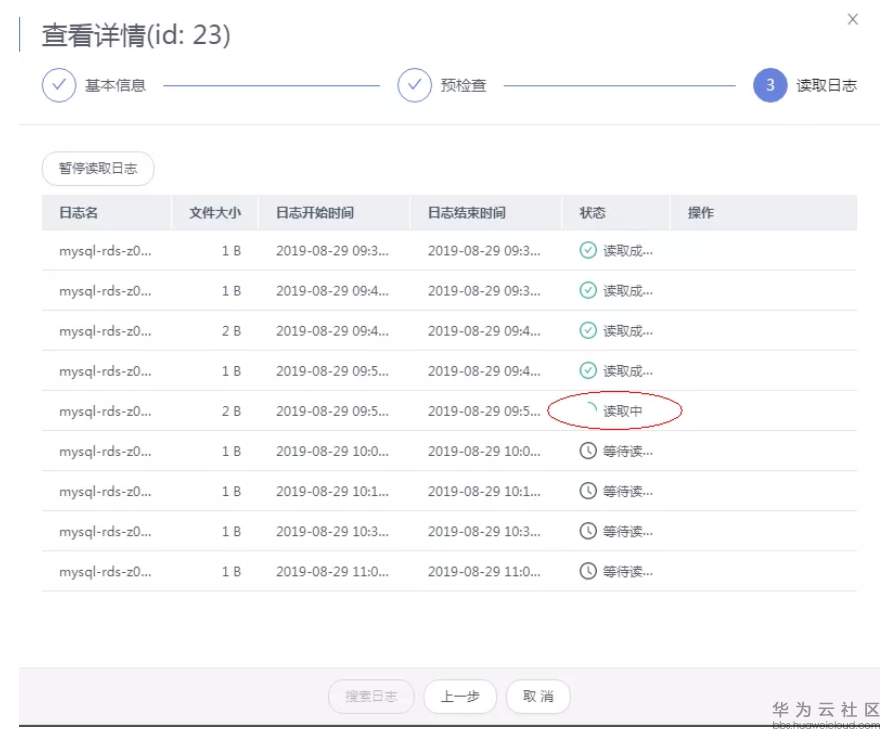The width and height of the screenshot is (894, 740).
Task: Click log name in the 读取中 row
Action: pyautogui.click(x=105, y=411)
